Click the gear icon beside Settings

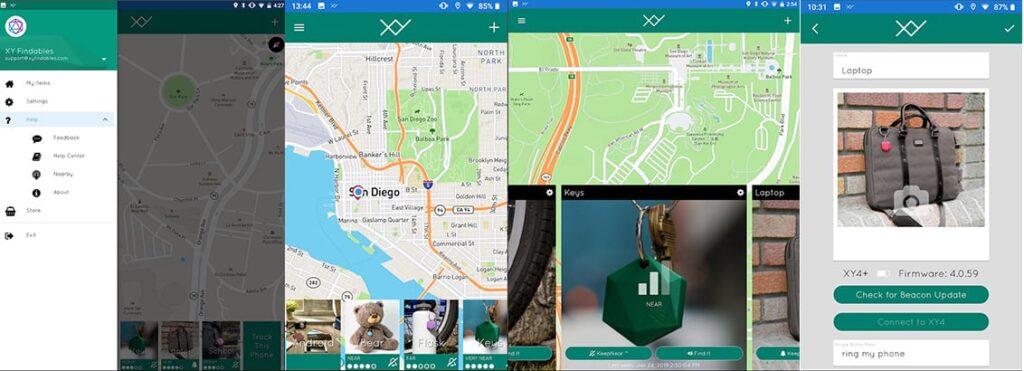coord(9,102)
